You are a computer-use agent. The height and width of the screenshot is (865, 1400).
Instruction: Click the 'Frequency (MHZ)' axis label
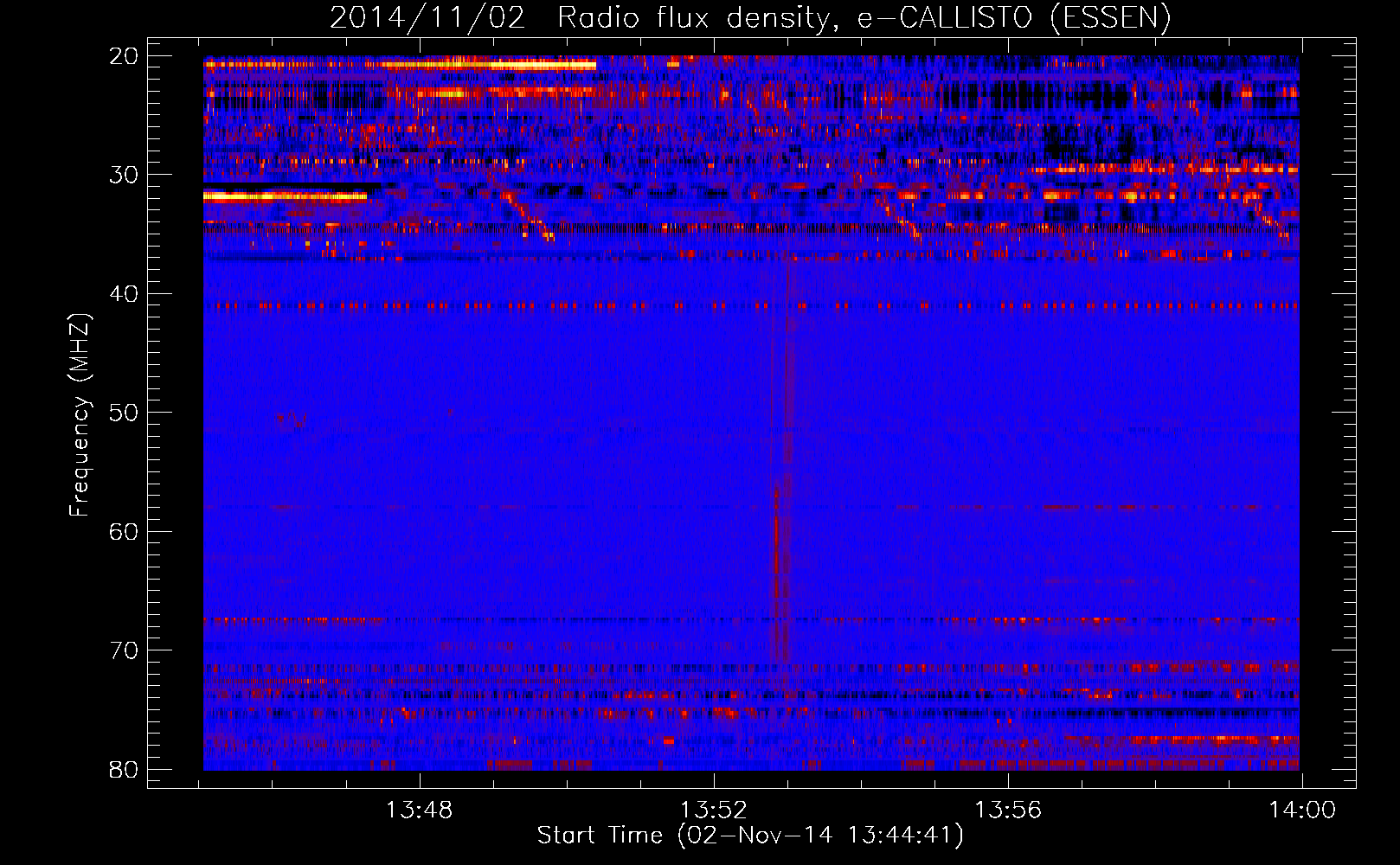(x=79, y=415)
